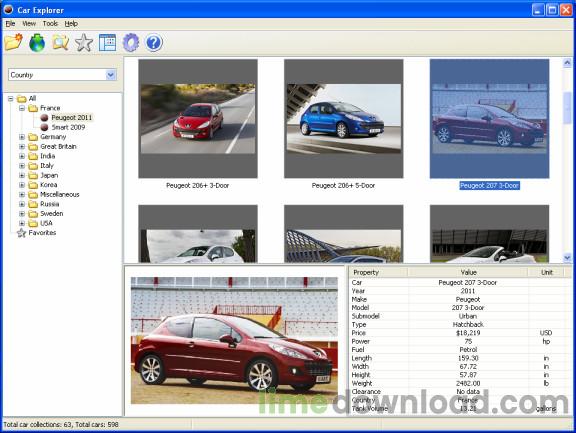Select the Peugeot 2011 collection

[x=72, y=118]
